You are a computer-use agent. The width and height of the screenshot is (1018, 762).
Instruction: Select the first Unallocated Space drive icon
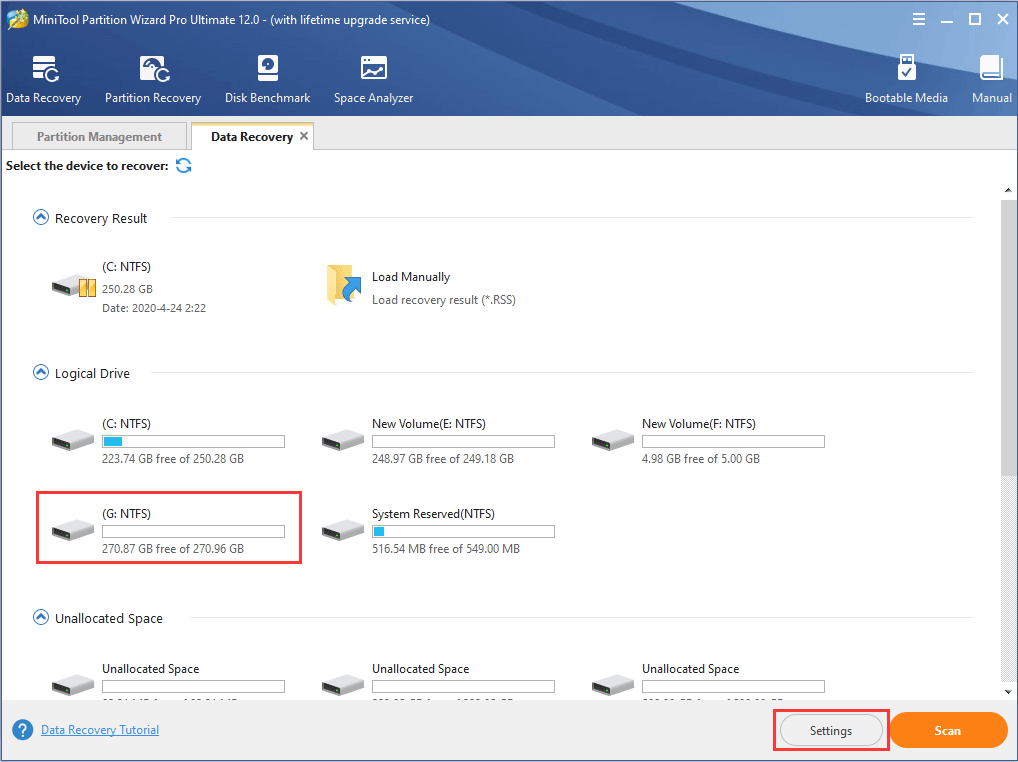(73, 685)
